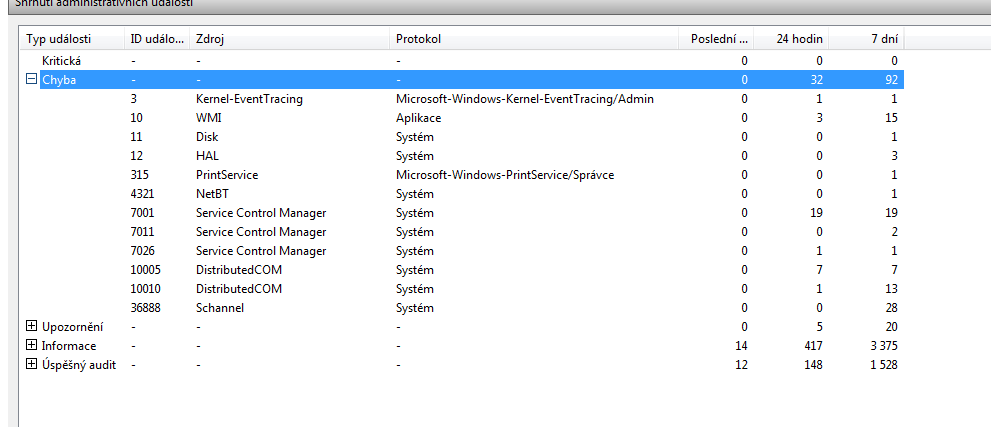
Task: Expand the Úspěšný audit group
Action: pos(31,365)
